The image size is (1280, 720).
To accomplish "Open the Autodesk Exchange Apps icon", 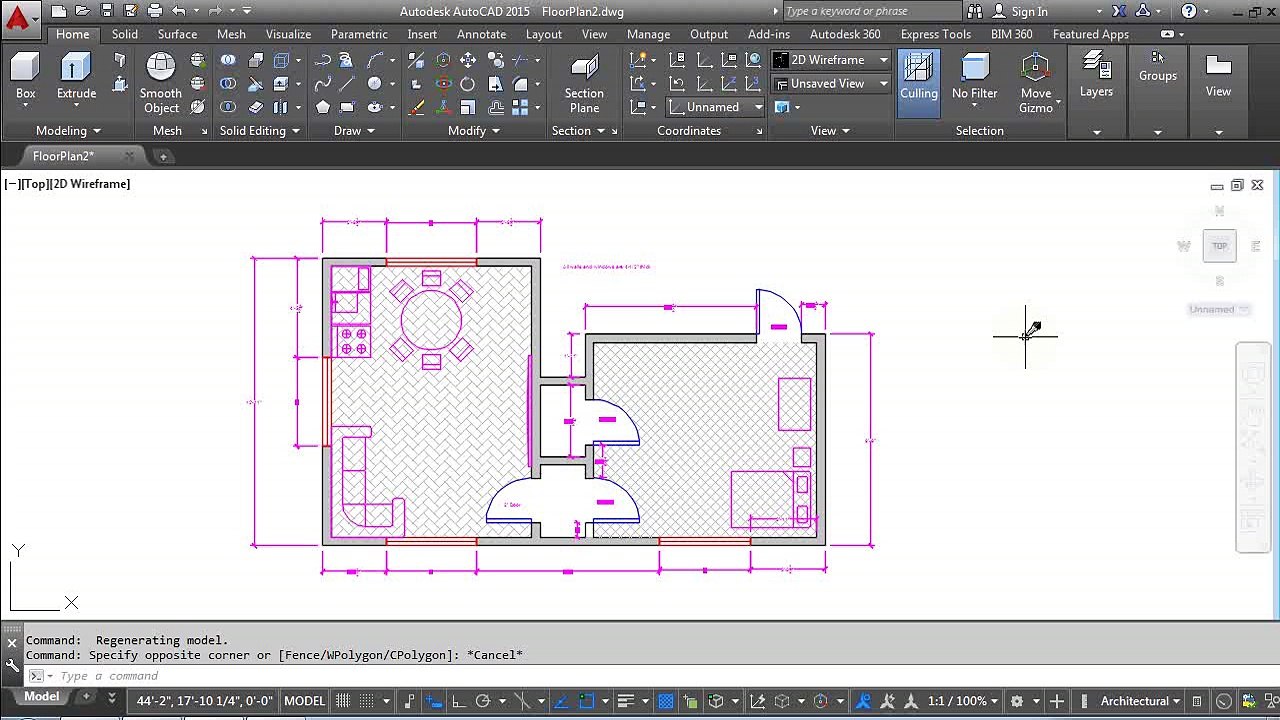I will (1118, 11).
